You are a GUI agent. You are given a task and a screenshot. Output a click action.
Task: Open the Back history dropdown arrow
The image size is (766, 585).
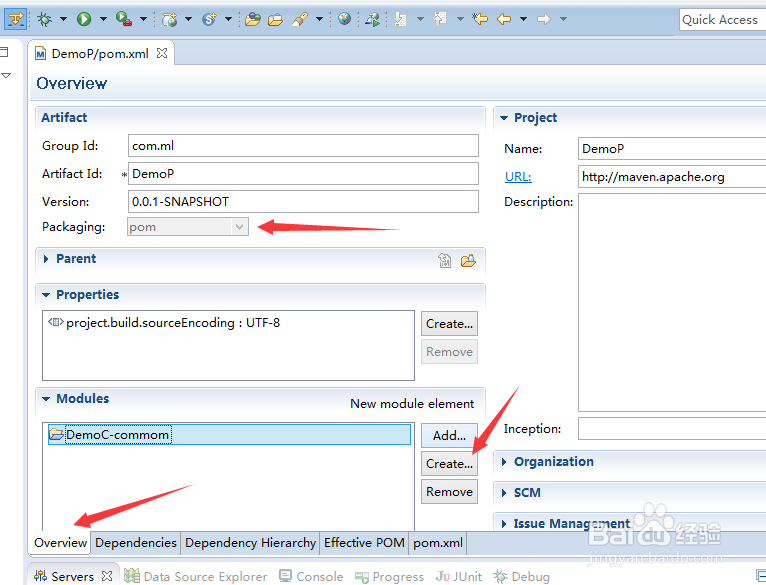click(x=523, y=19)
